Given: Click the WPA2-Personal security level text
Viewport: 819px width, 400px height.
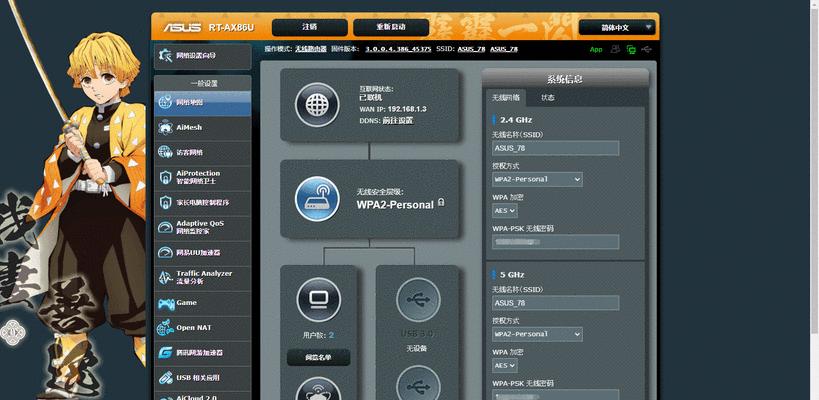Looking at the screenshot, I should tap(395, 205).
